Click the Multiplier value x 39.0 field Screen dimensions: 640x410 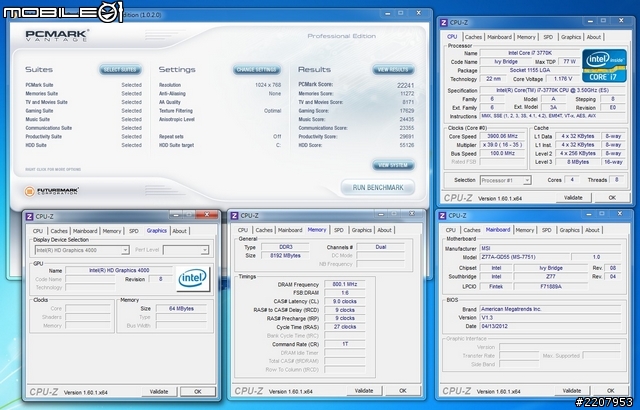click(x=502, y=145)
